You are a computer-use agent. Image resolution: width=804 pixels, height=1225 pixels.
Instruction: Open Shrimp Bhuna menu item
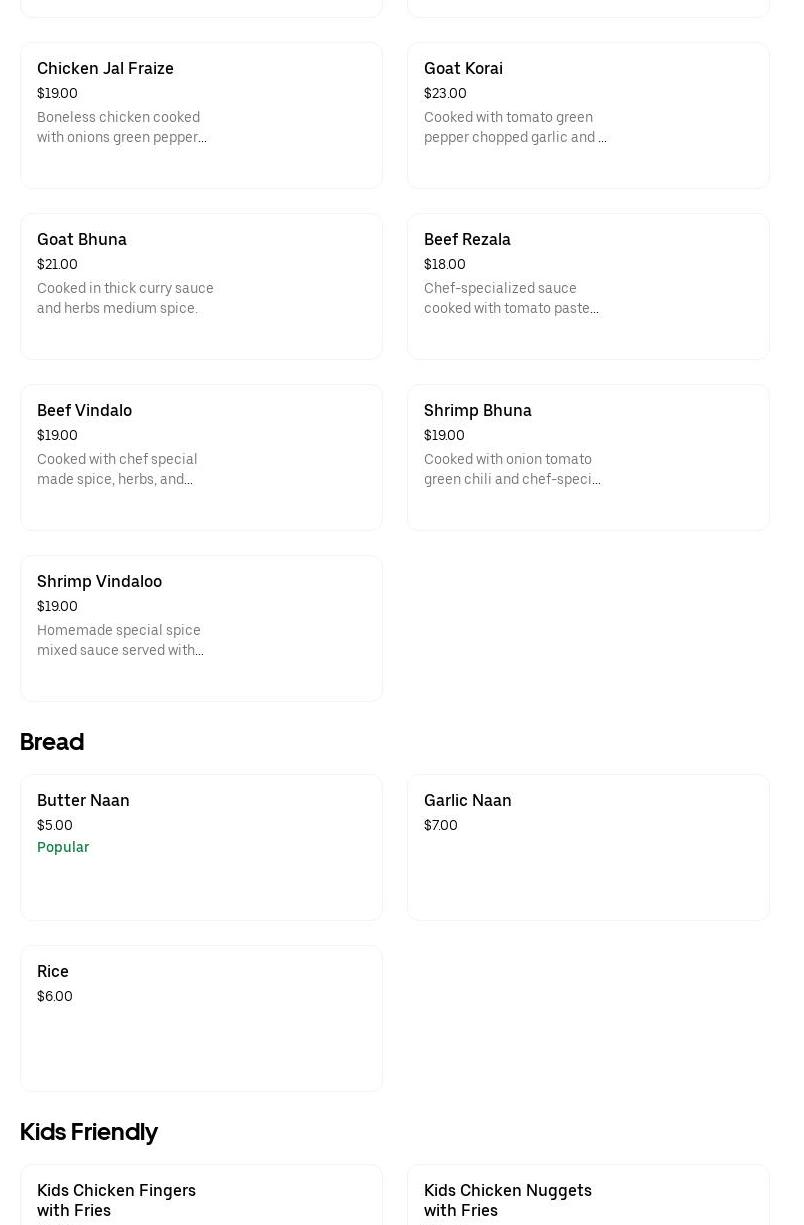pyautogui.click(x=477, y=411)
